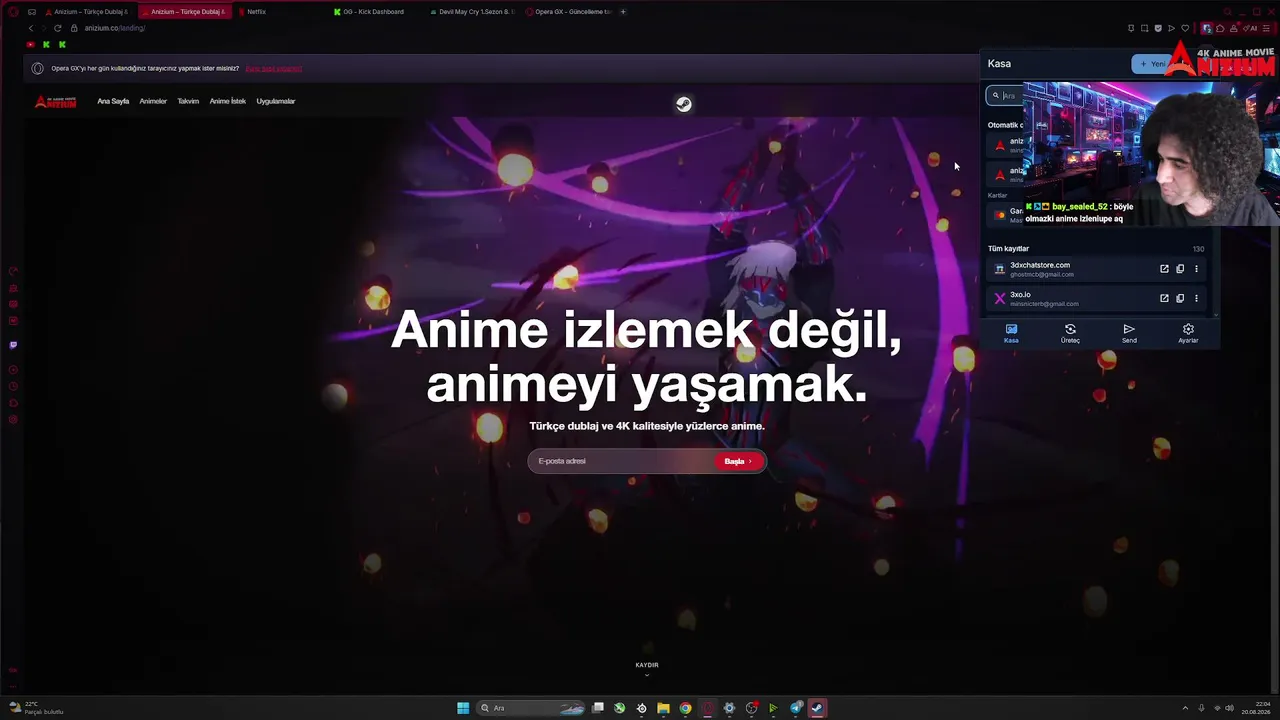This screenshot has width=1280, height=720.
Task: Open the Ayarlar settings tab
Action: (1188, 334)
